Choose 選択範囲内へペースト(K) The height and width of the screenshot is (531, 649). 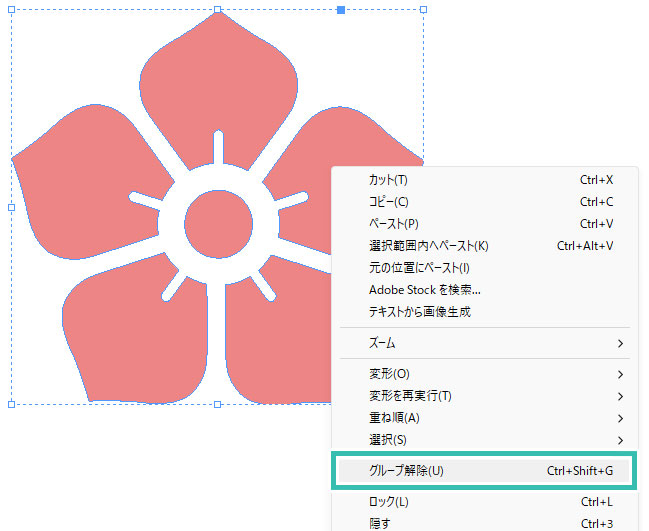(484, 246)
